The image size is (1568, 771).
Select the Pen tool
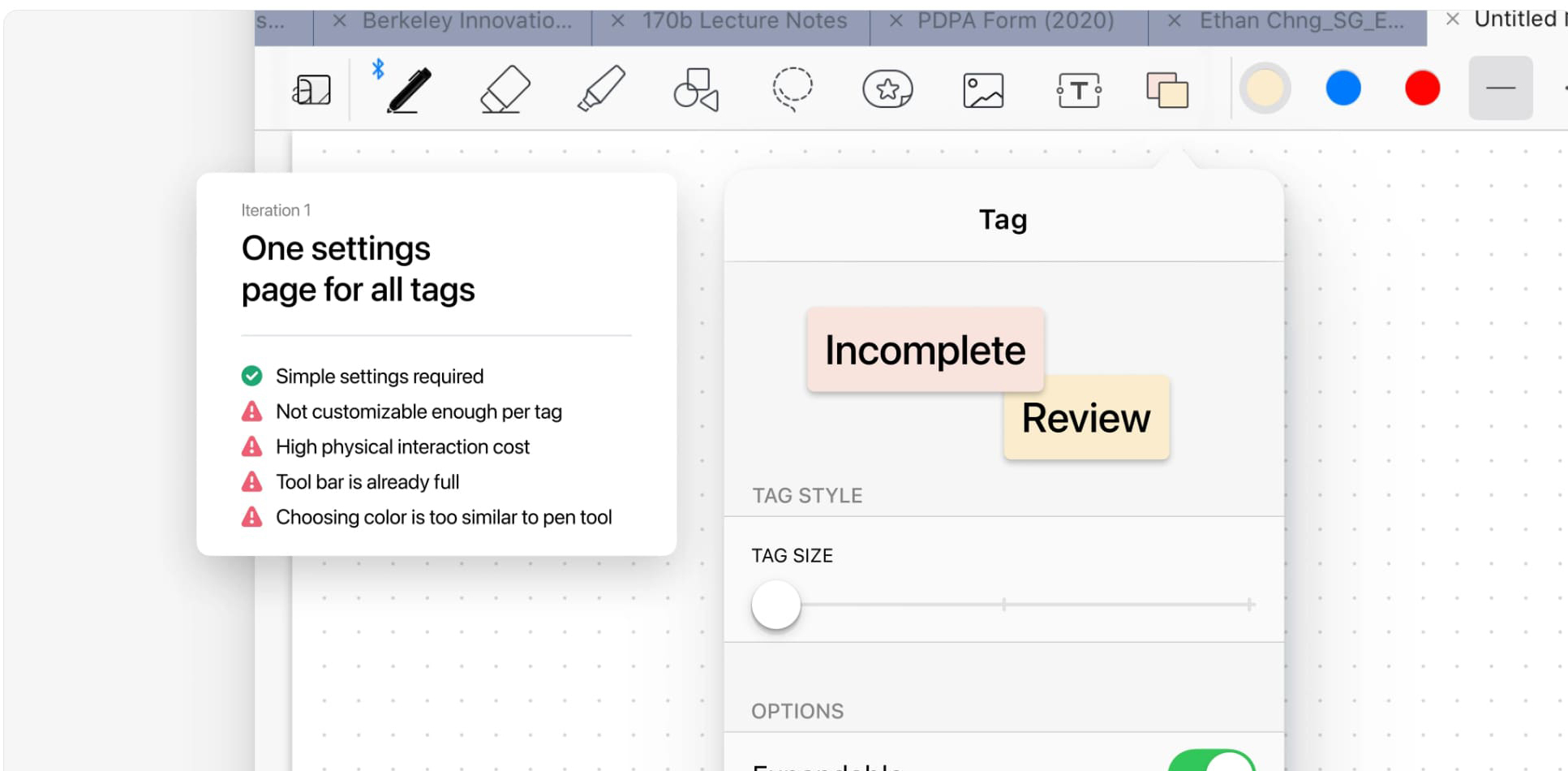[409, 89]
